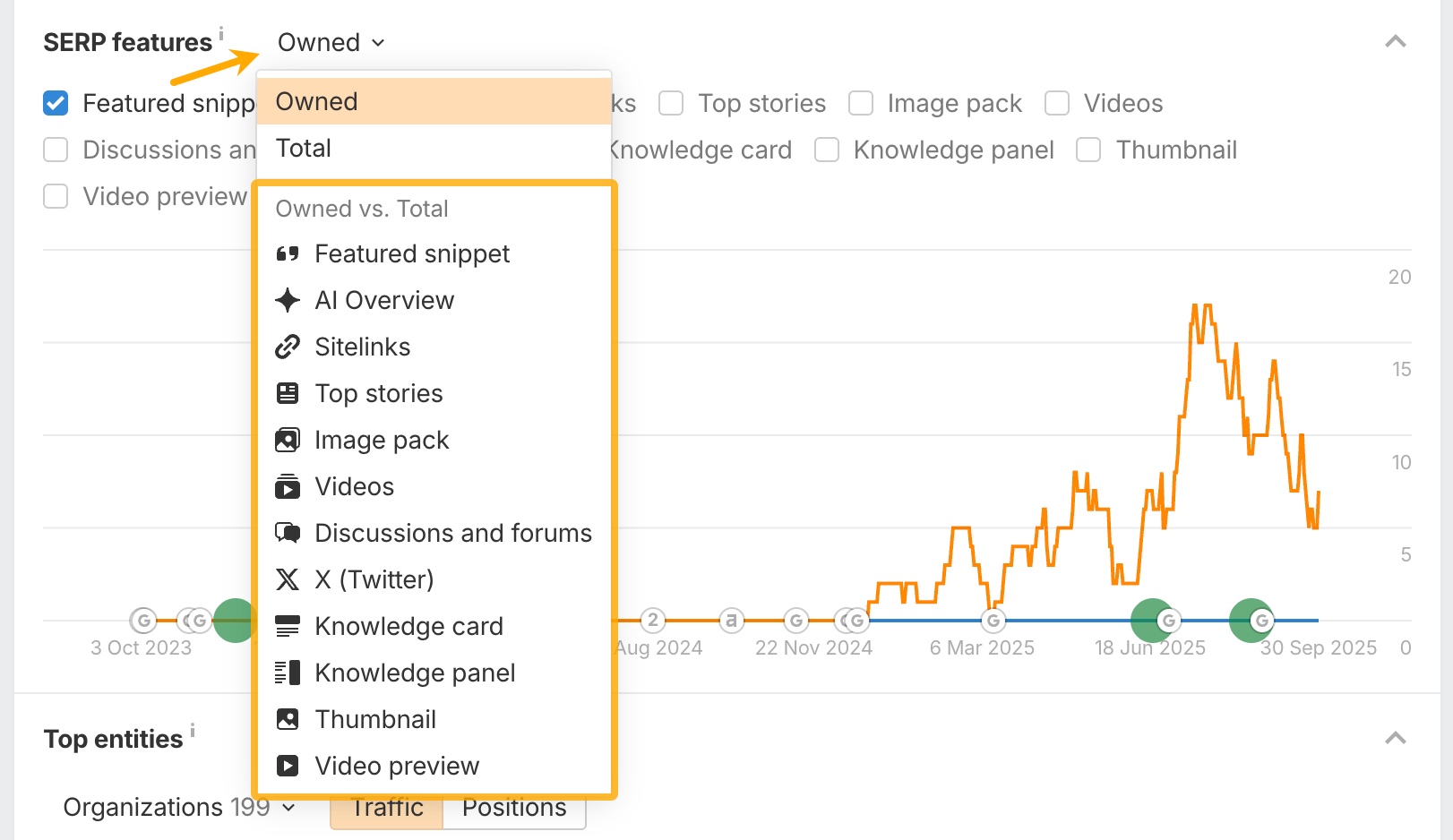
Task: Click the X (Twitter) logo icon
Action: coord(288,580)
